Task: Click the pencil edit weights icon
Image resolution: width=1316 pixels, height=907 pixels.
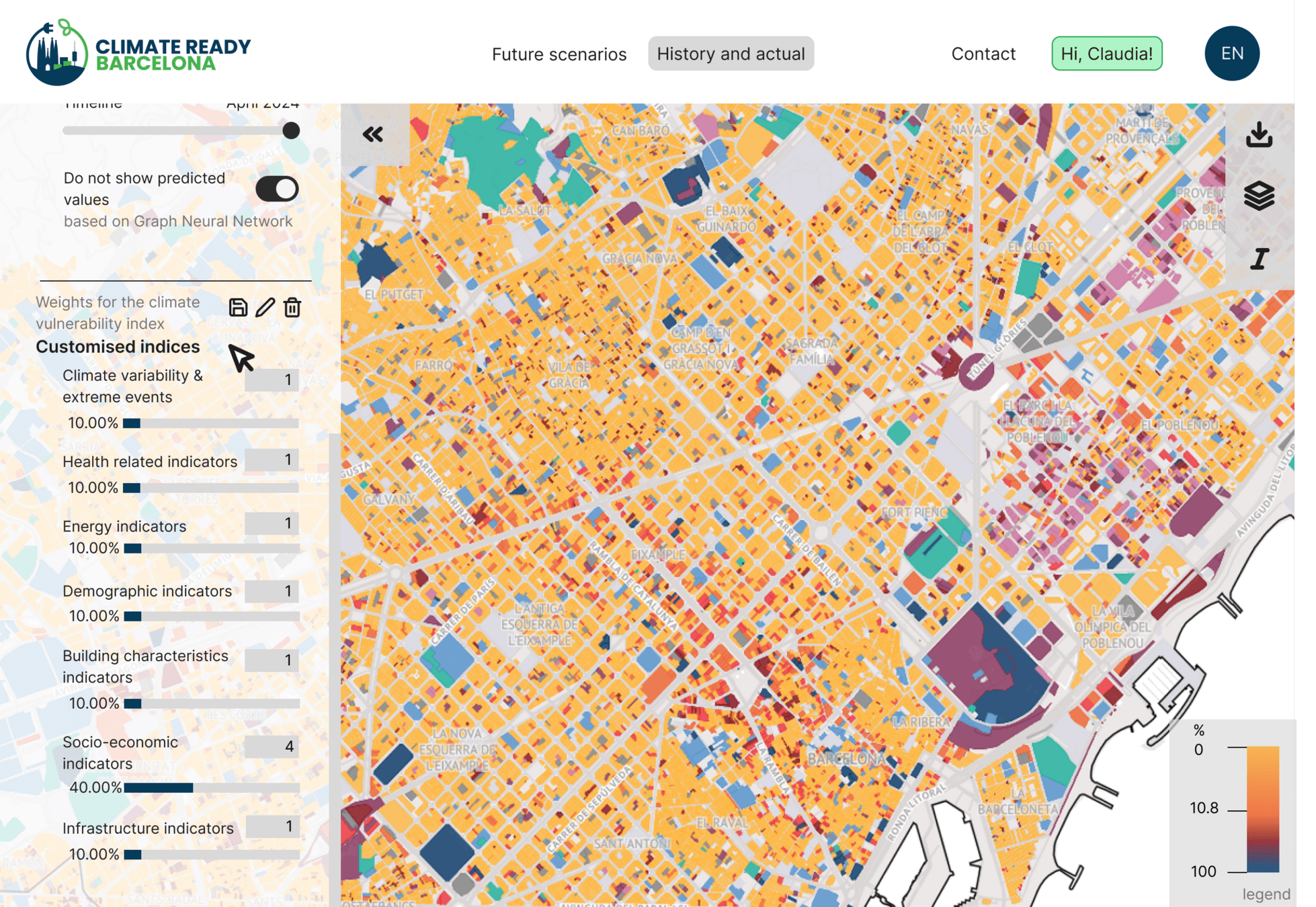Action: point(265,308)
